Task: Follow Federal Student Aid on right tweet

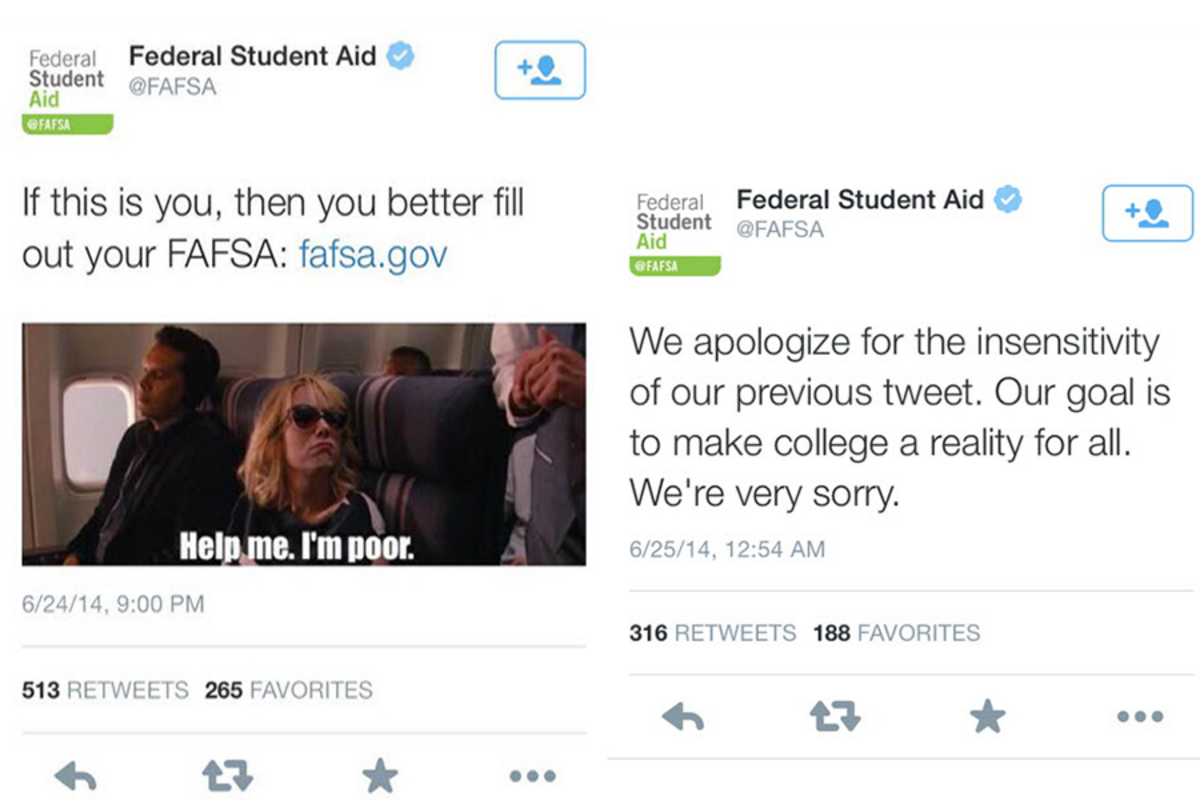Action: 1147,213
